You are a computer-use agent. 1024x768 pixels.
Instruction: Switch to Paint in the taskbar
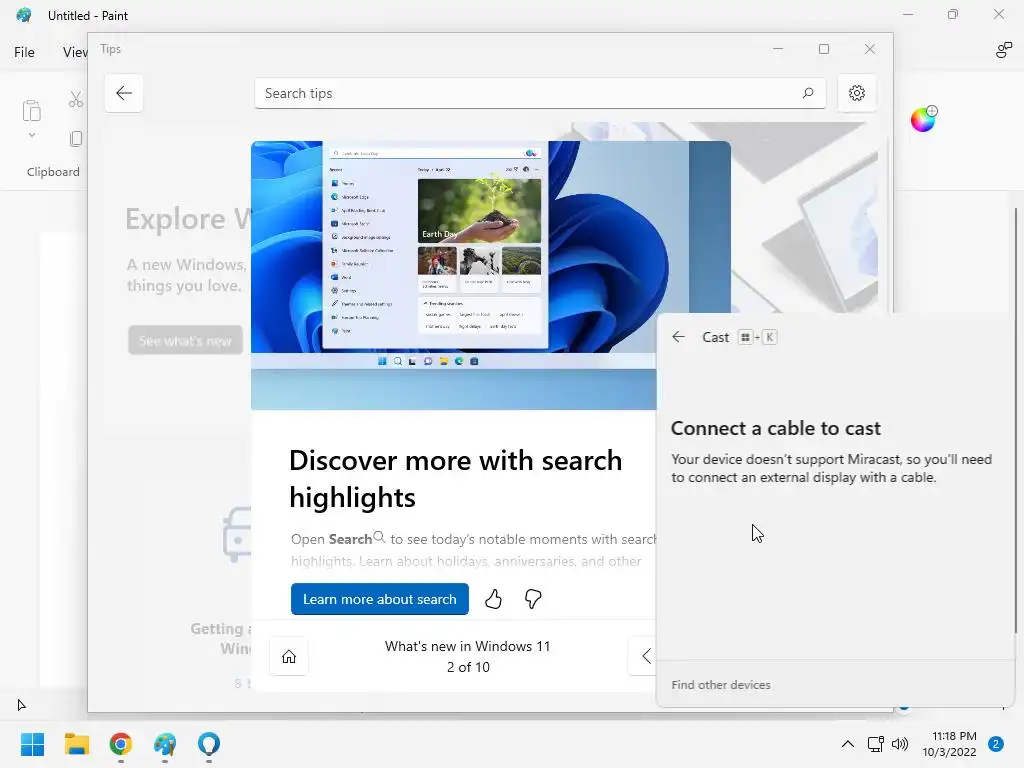[x=165, y=744]
